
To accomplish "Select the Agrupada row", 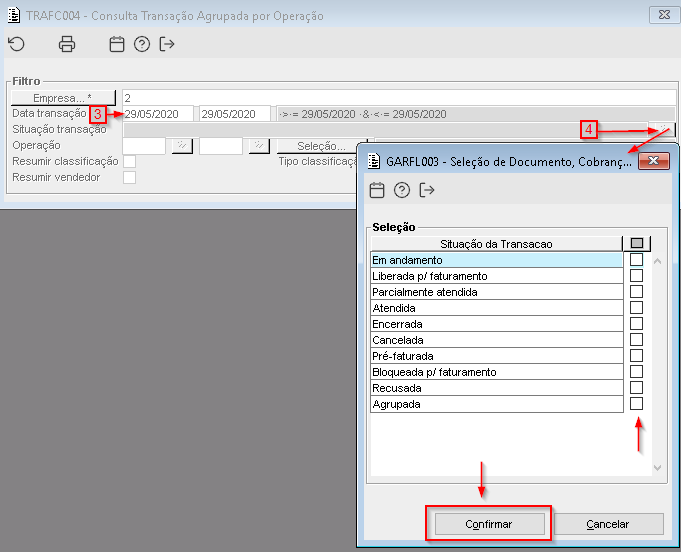I will [496, 404].
